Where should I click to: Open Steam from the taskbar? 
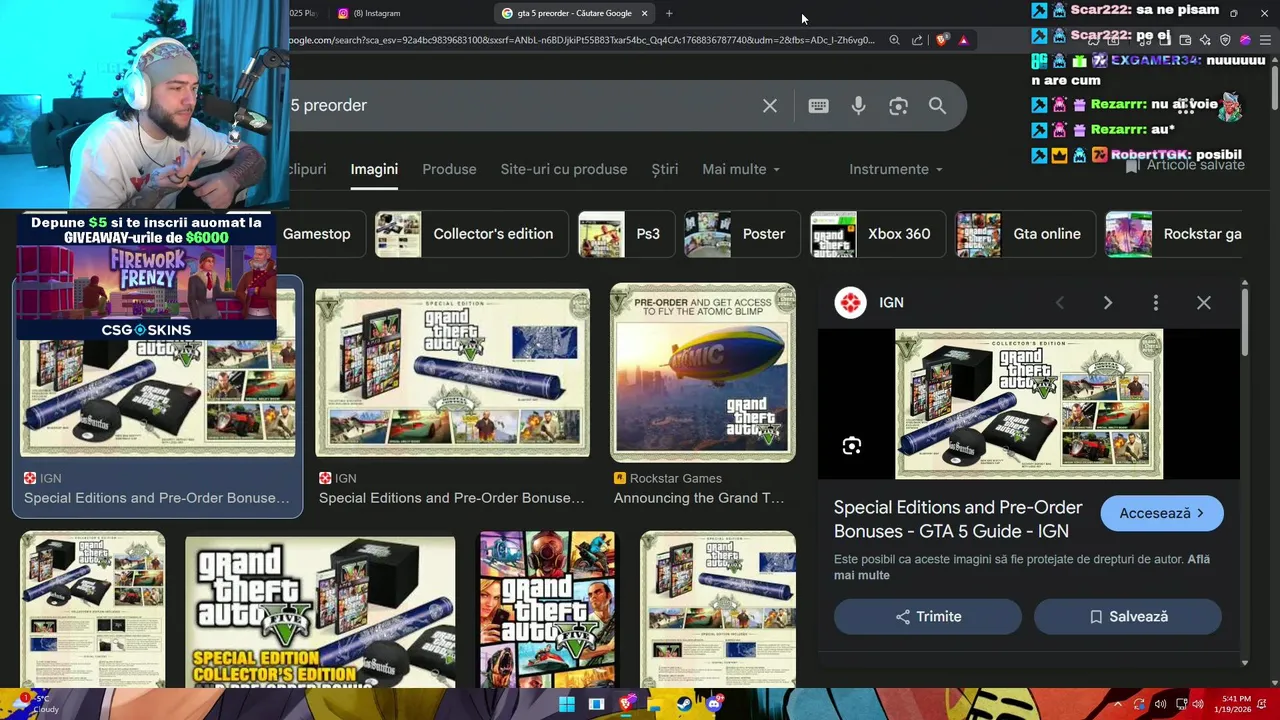(685, 704)
